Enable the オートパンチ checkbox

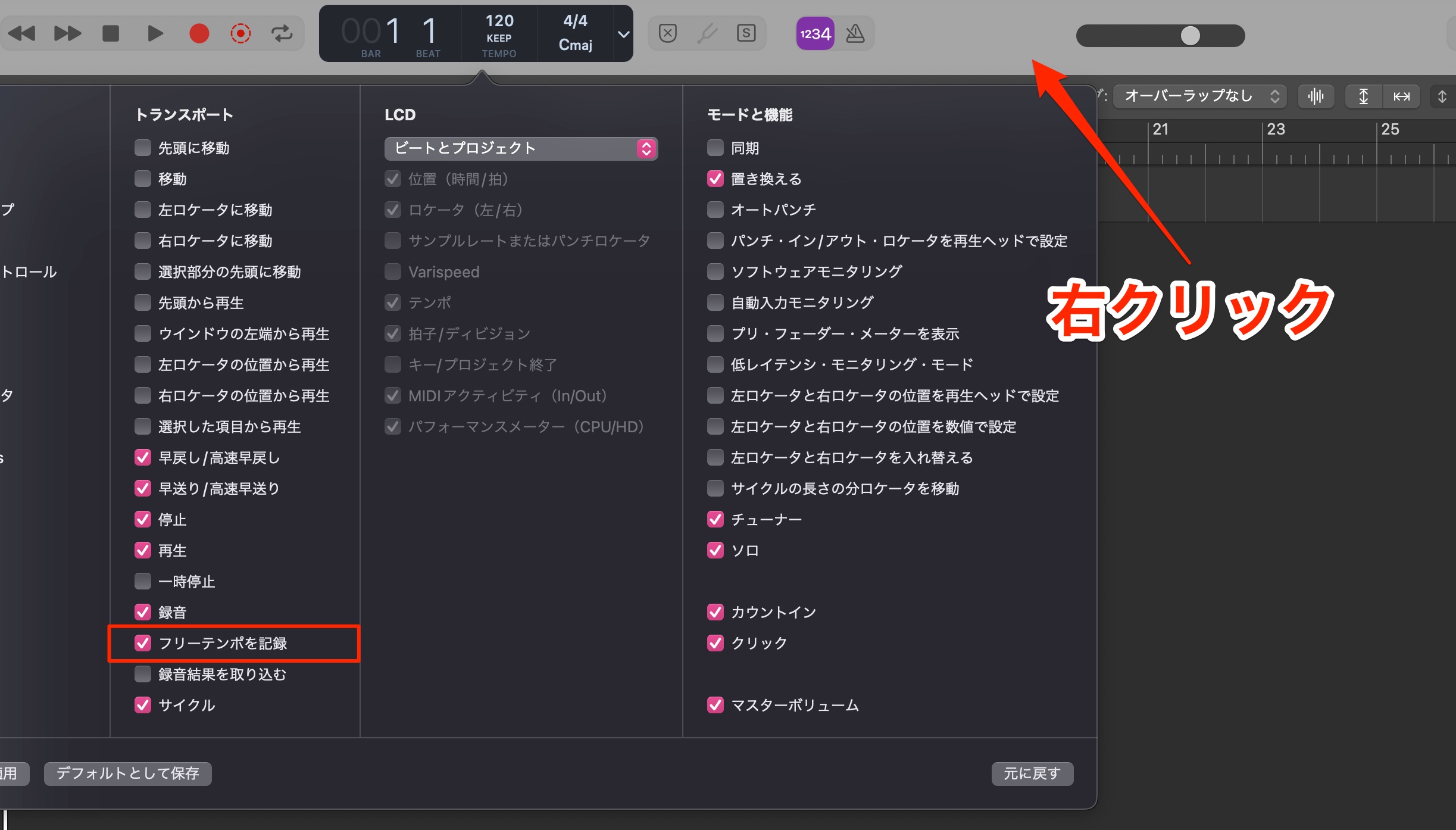pos(715,210)
